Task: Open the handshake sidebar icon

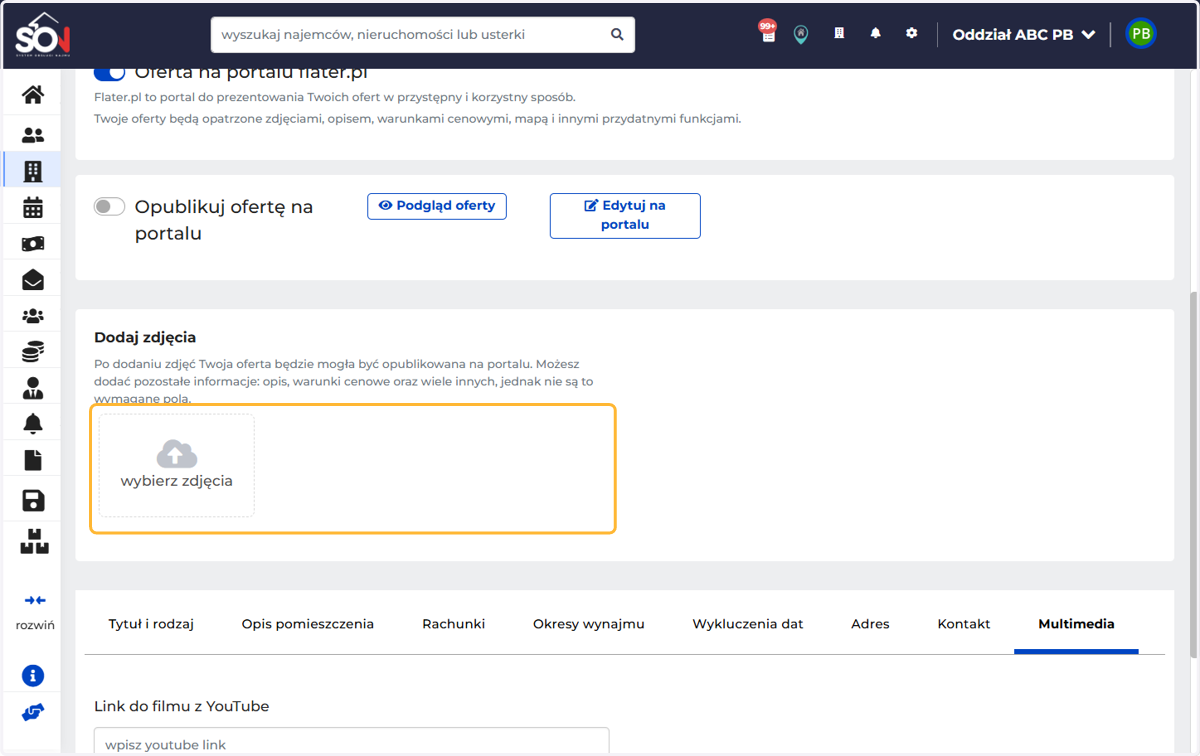Action: coord(33,713)
